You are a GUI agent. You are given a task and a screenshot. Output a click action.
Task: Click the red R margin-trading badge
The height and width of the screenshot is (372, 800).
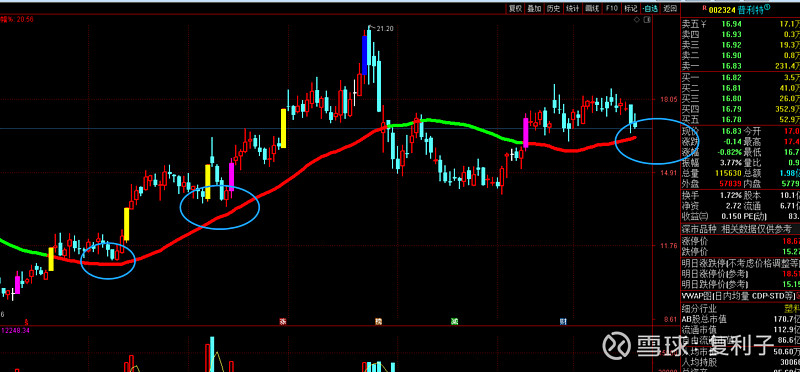[704, 8]
